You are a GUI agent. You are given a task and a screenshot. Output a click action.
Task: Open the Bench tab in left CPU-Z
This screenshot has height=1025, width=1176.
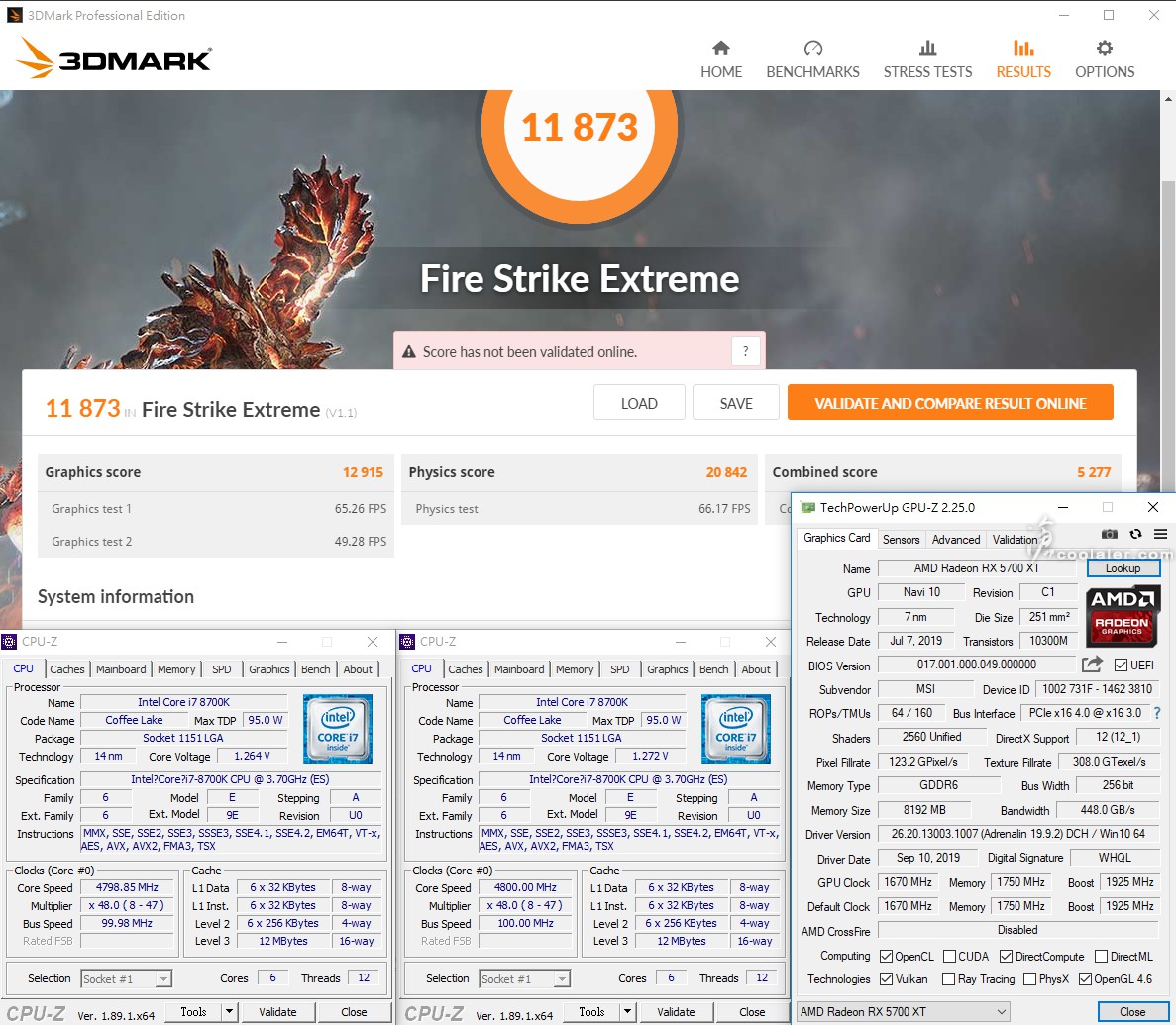pos(316,668)
